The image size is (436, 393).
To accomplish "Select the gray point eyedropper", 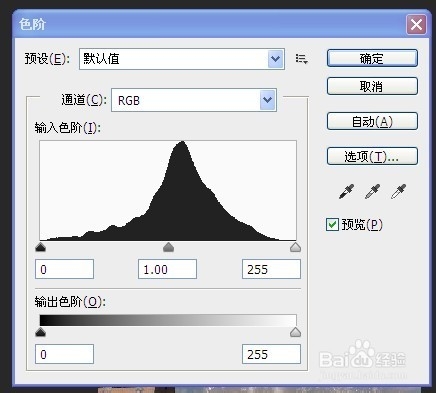I will [372, 191].
